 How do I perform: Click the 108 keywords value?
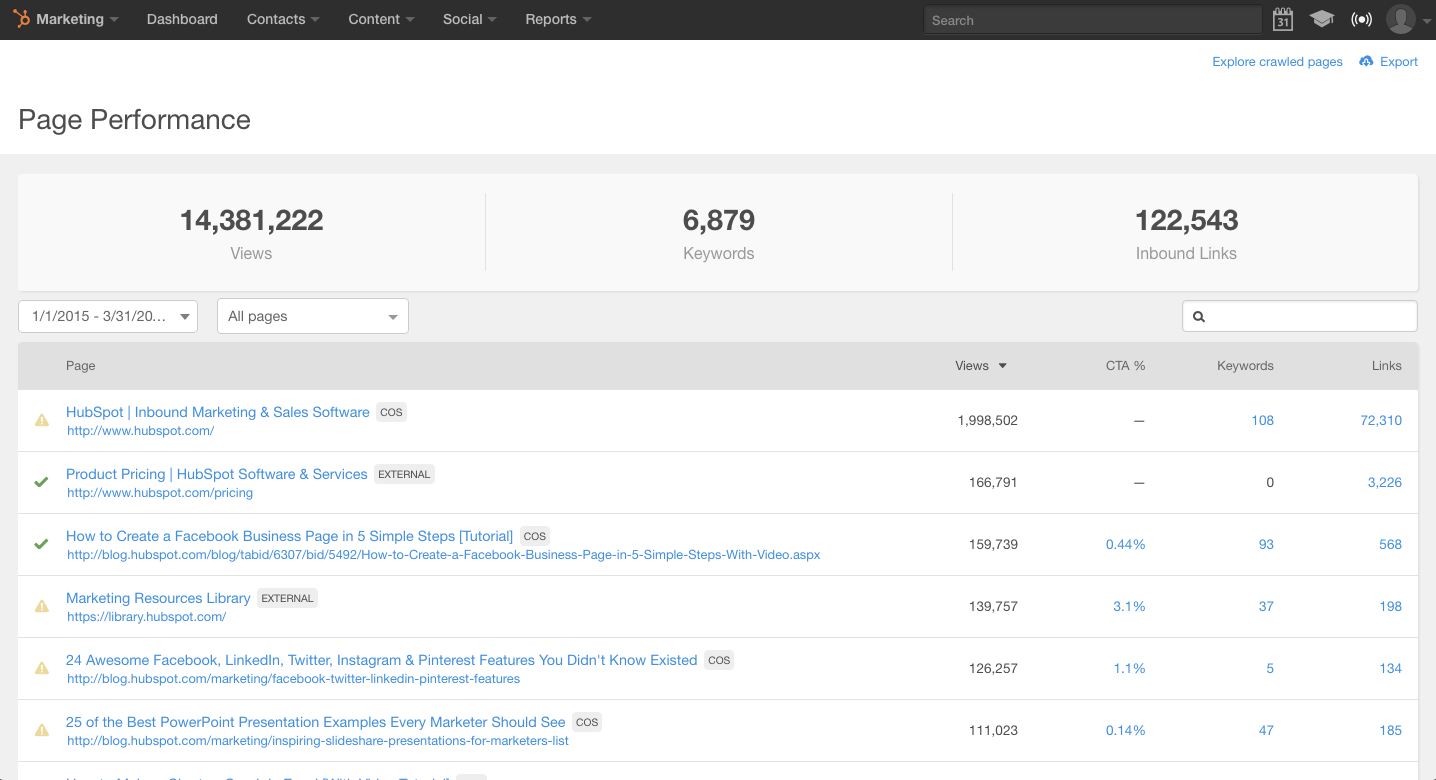[x=1262, y=420]
